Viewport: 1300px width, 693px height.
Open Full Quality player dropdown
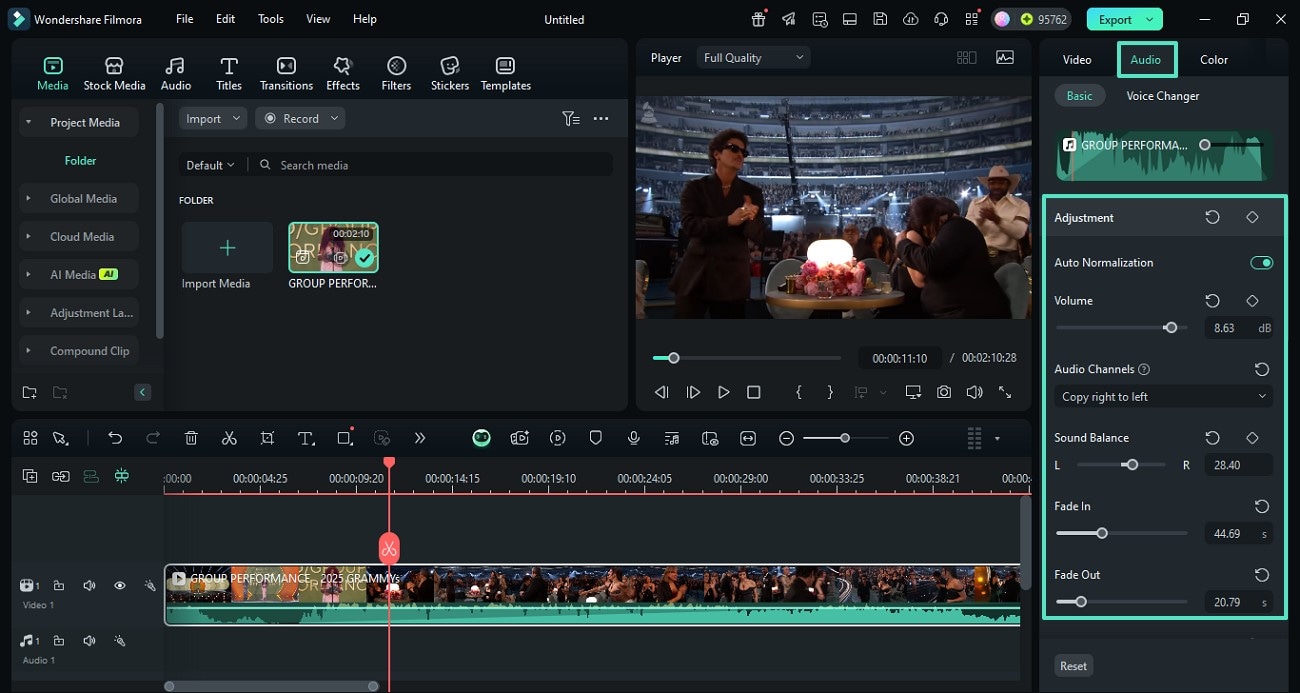pyautogui.click(x=753, y=58)
